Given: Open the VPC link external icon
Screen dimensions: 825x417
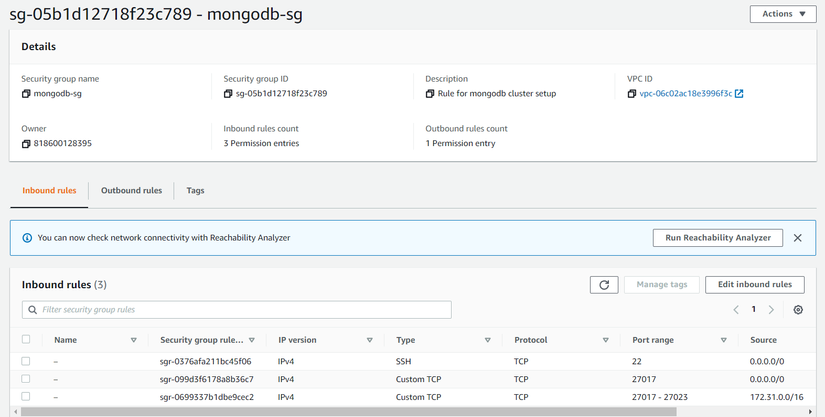Looking at the screenshot, I should tap(739, 94).
